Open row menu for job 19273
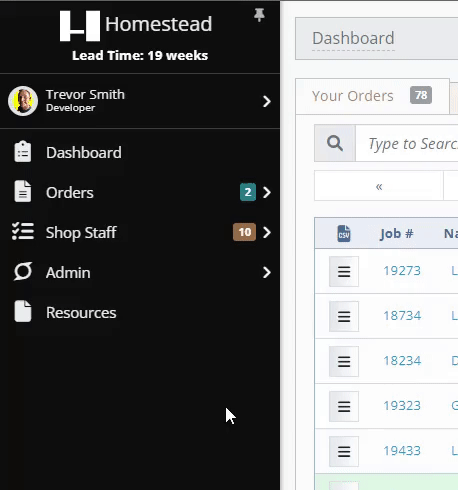This screenshot has height=490, width=458. tap(344, 271)
